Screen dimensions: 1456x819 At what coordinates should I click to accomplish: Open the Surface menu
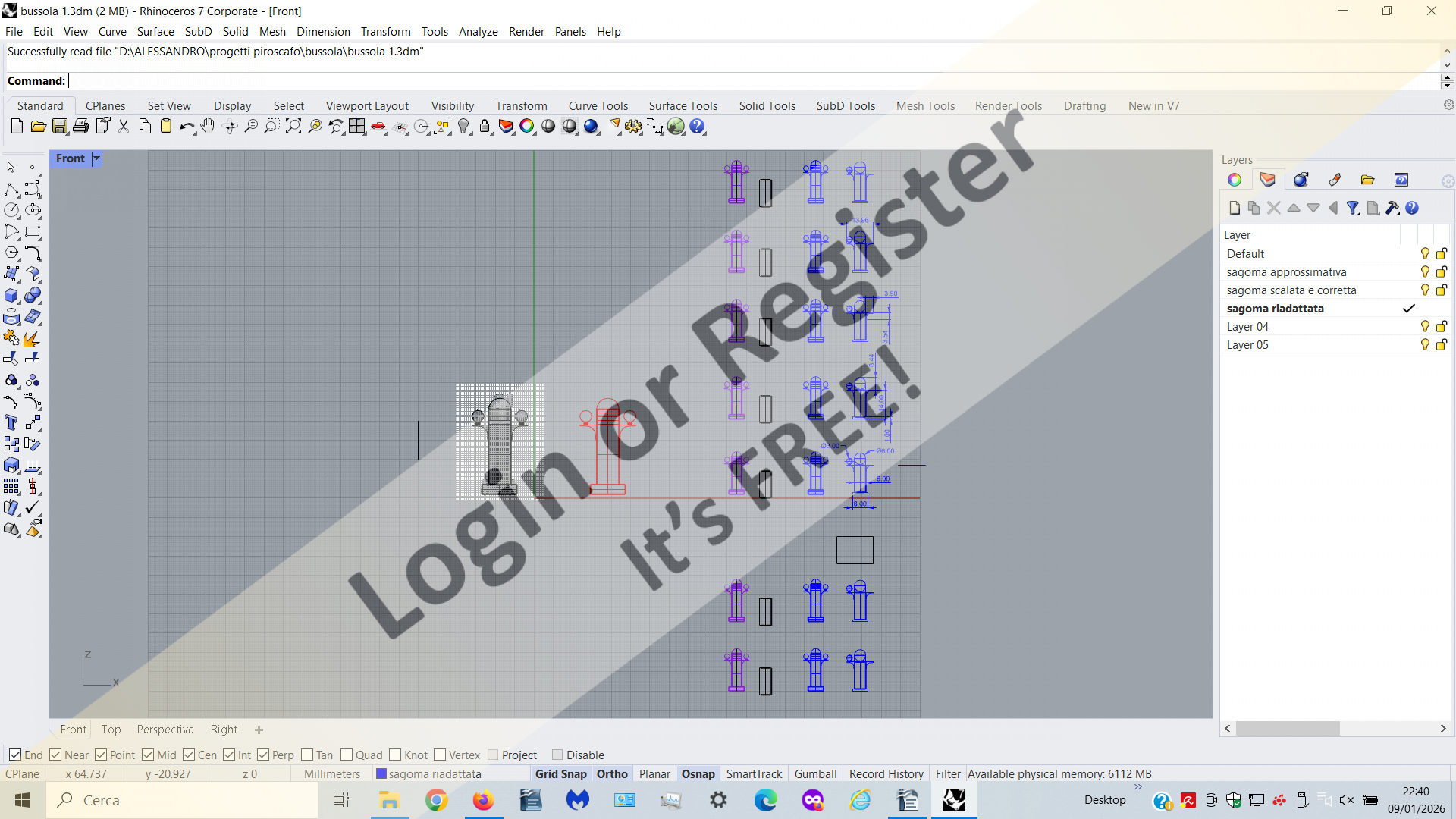pos(155,32)
